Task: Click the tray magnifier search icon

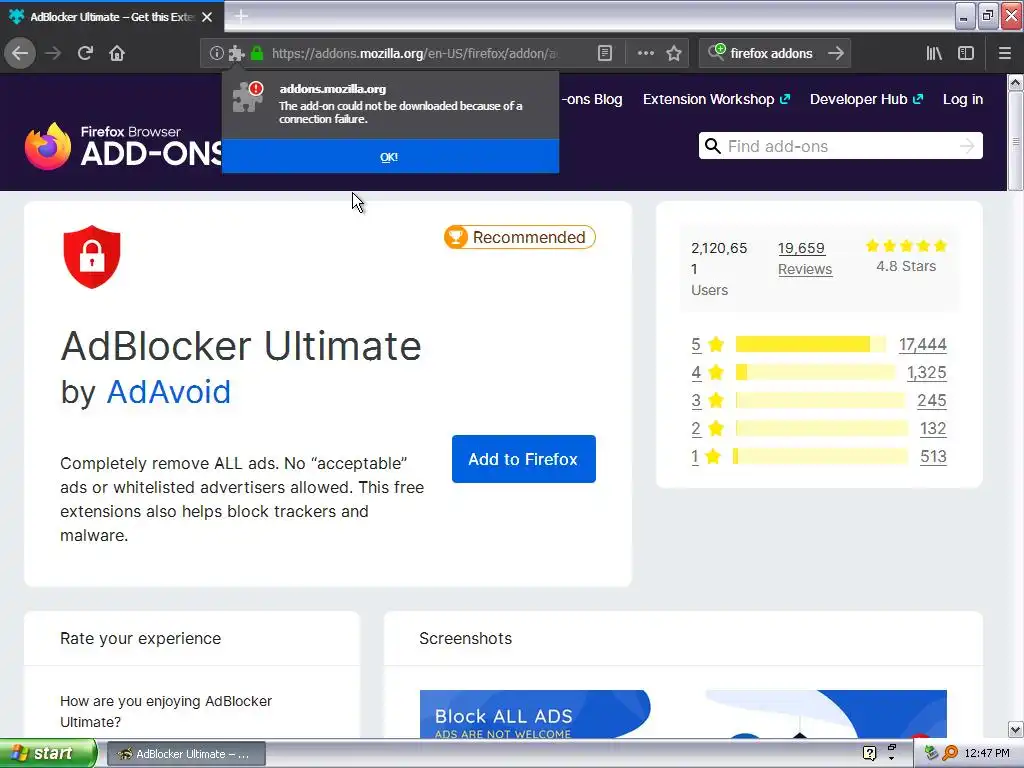Action: (950, 753)
